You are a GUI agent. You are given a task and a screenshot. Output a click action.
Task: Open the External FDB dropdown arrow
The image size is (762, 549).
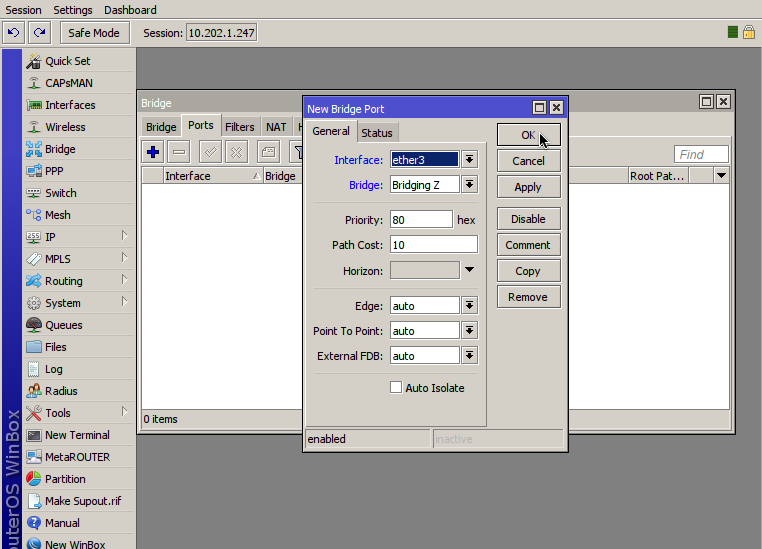coord(469,356)
